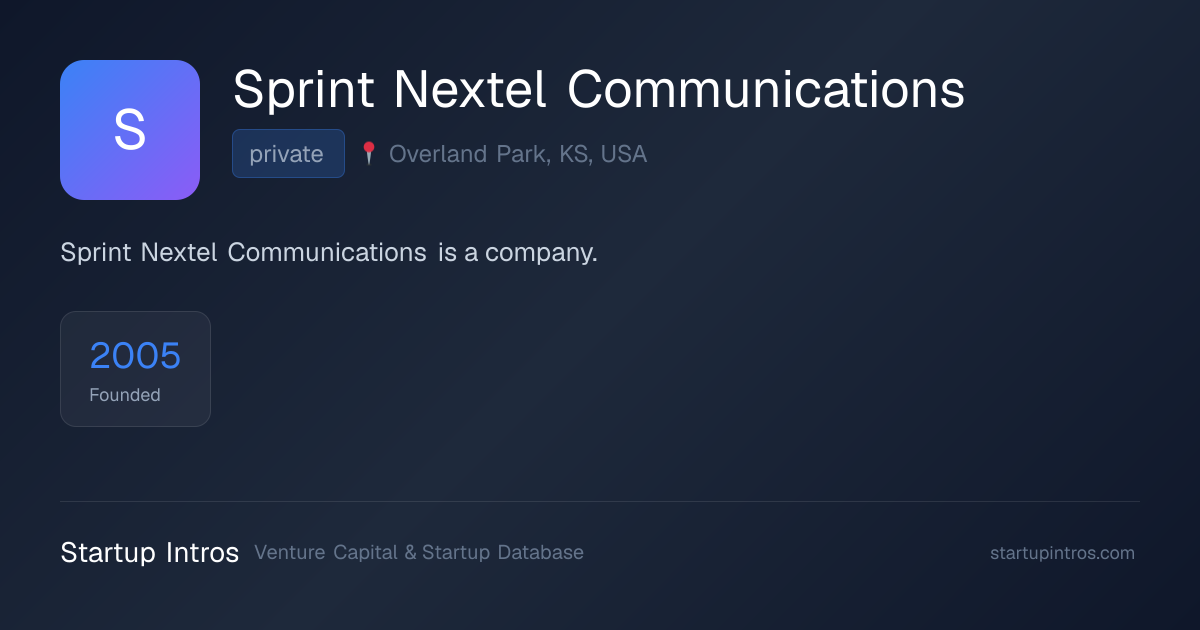Click the Founded label under 2005
The width and height of the screenshot is (1200, 630).
125,395
